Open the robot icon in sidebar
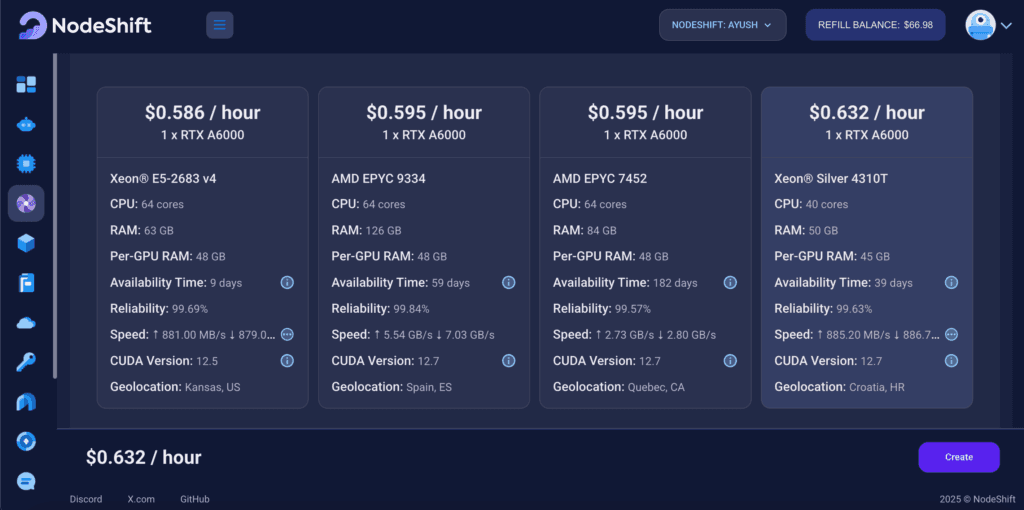Screen dimensions: 1024x510 (26, 124)
